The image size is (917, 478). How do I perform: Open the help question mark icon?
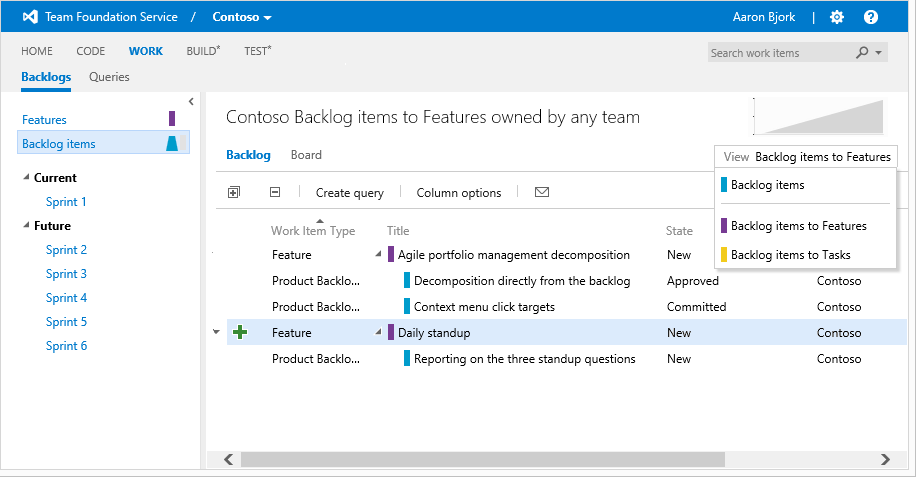pos(871,17)
